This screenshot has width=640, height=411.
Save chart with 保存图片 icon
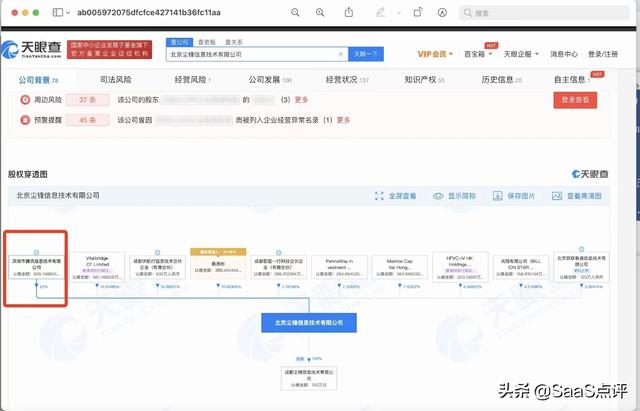coord(498,196)
